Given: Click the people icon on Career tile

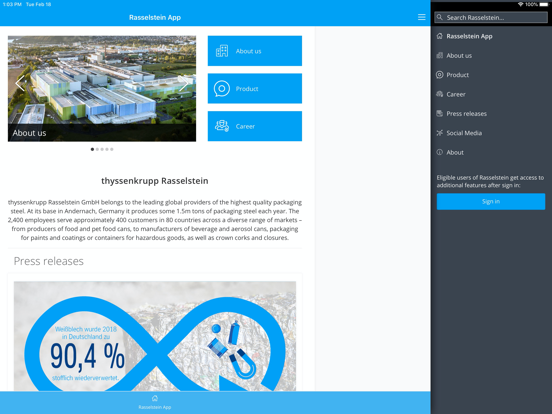Looking at the screenshot, I should 222,126.
